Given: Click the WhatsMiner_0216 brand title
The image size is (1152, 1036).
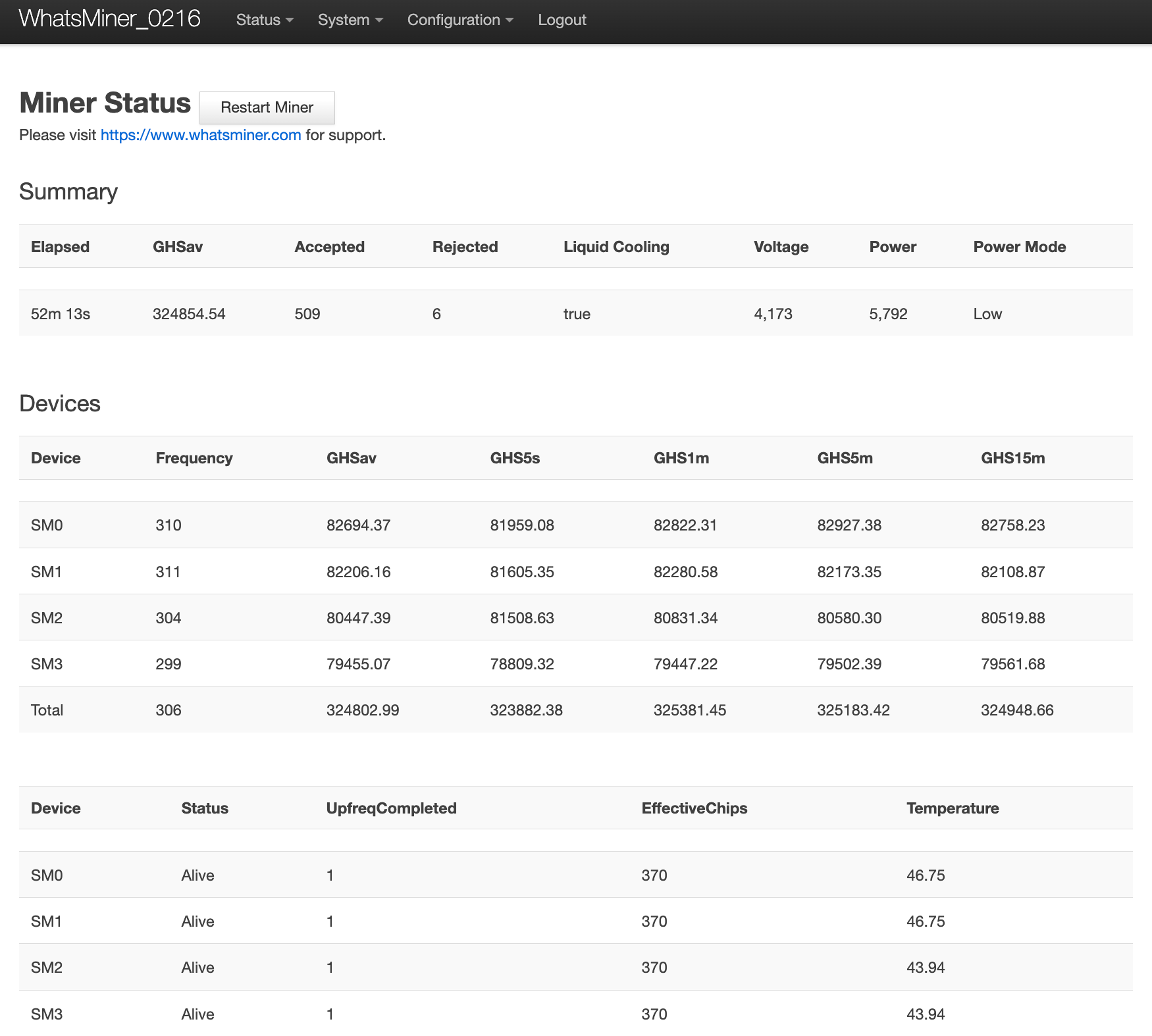Looking at the screenshot, I should pyautogui.click(x=110, y=18).
